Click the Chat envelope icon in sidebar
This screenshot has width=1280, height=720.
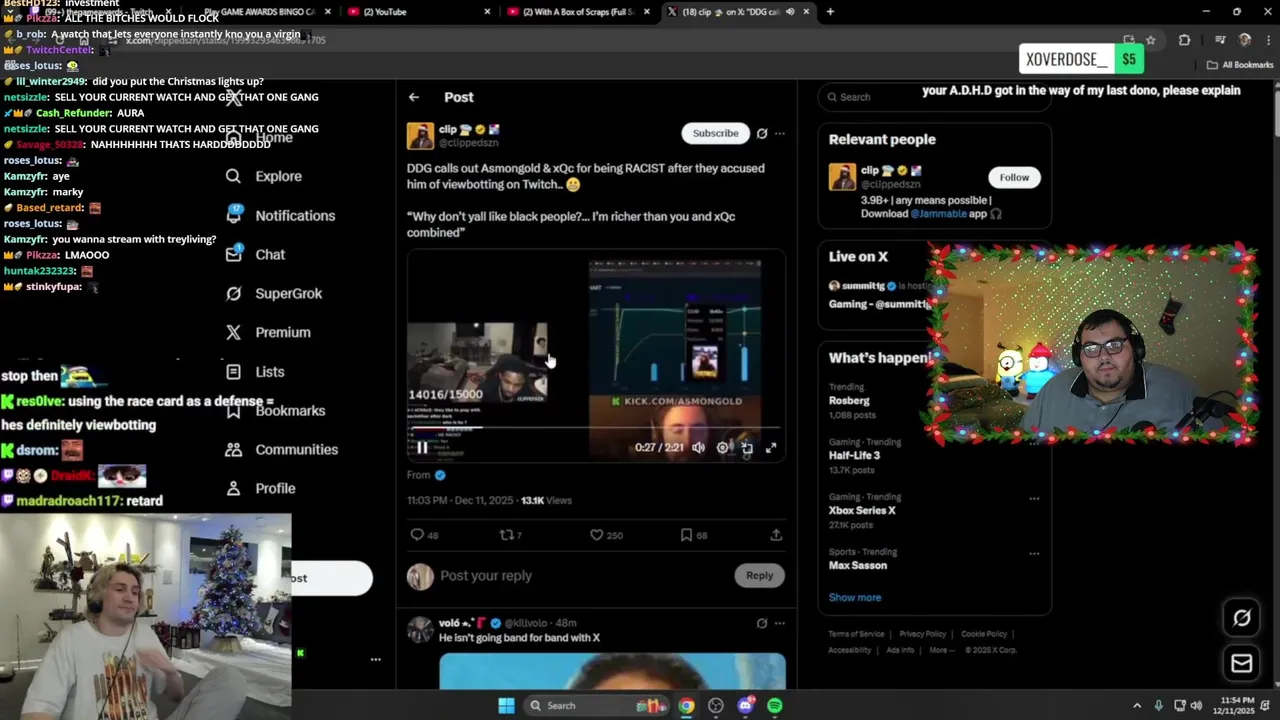click(233, 253)
